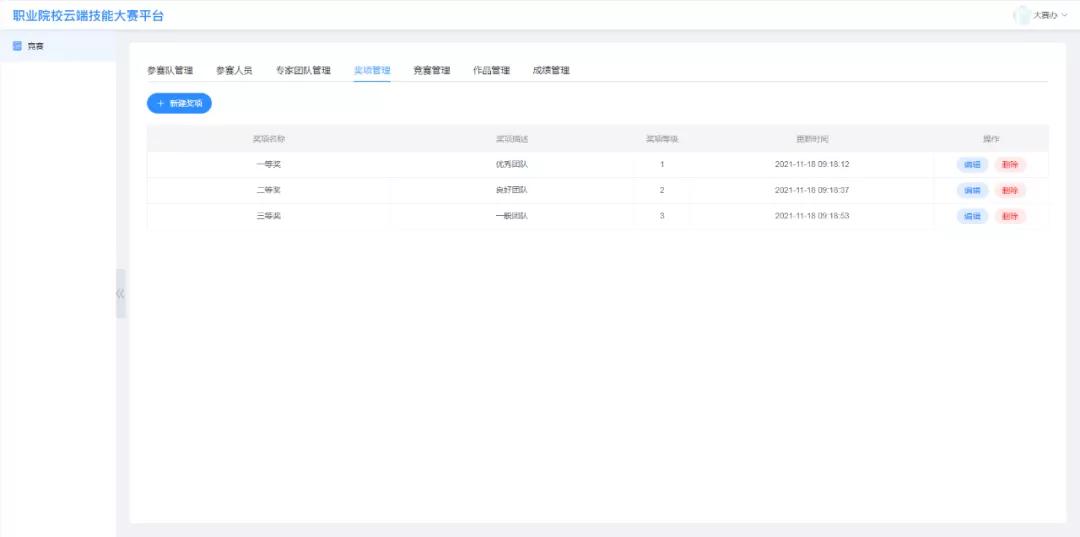Delete the 三等奖 award row

tap(1010, 216)
